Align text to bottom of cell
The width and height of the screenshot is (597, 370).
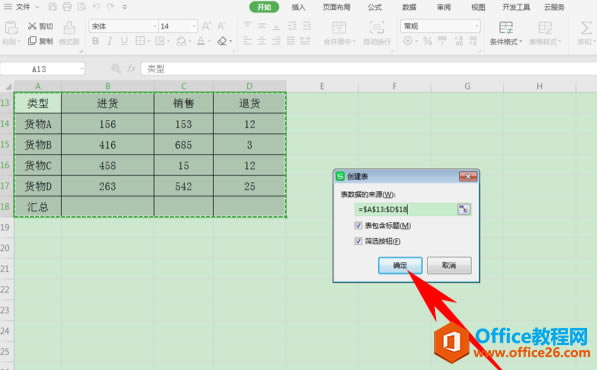click(x=276, y=26)
